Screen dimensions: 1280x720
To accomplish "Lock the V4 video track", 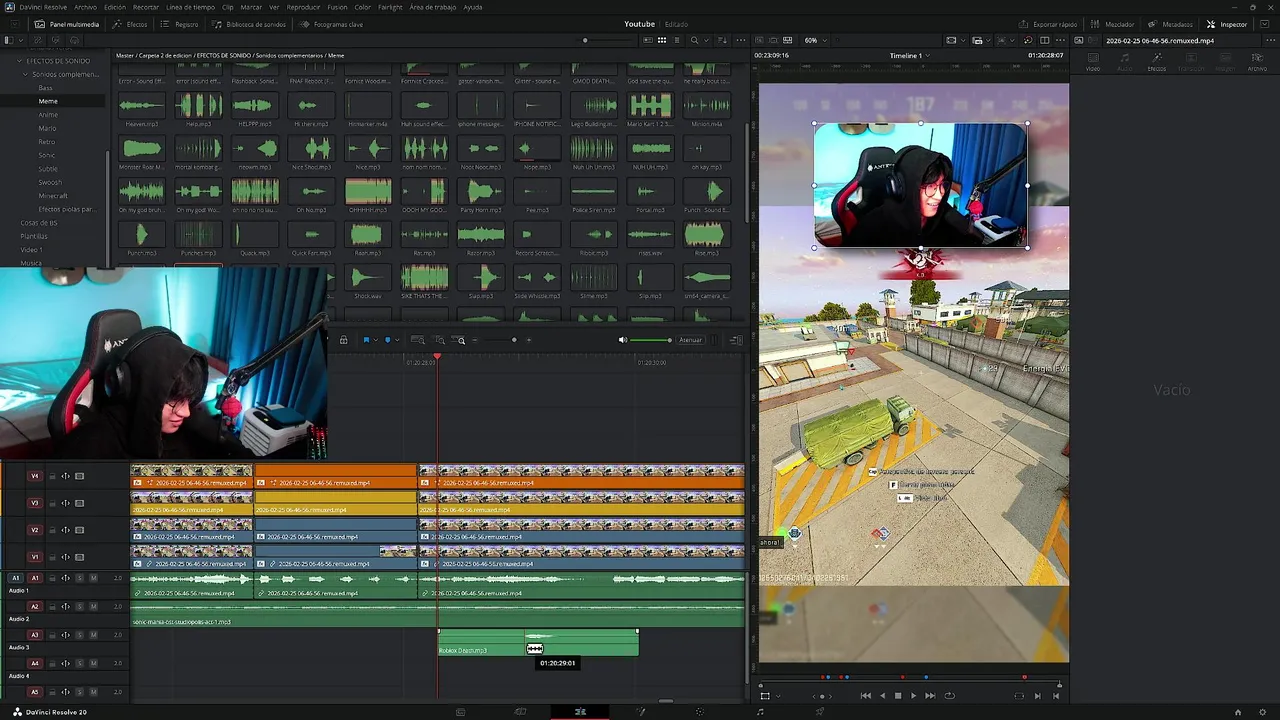I will pyautogui.click(x=52, y=476).
